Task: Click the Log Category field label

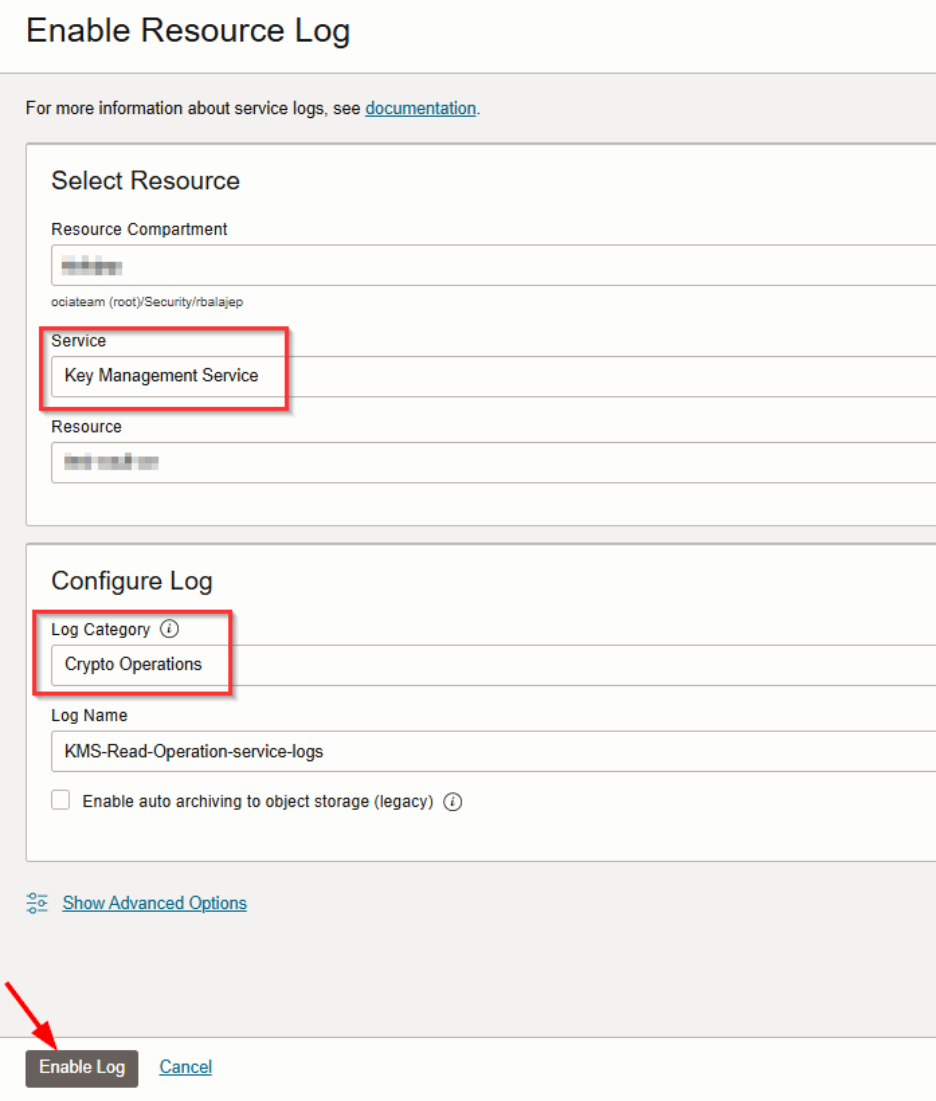Action: point(100,629)
